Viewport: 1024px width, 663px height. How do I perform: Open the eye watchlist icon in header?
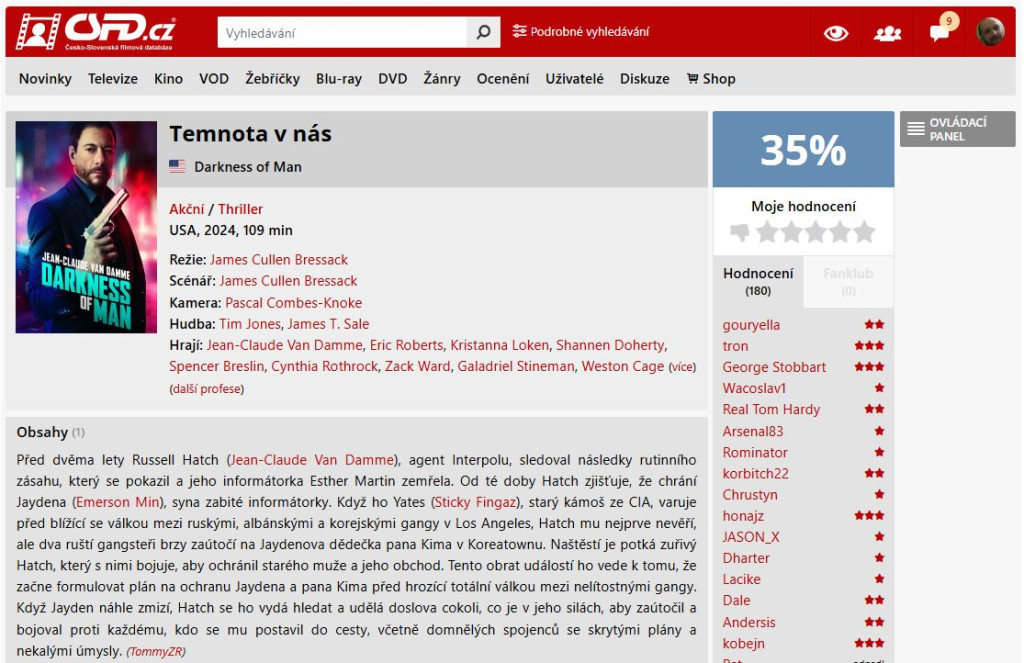click(x=835, y=33)
